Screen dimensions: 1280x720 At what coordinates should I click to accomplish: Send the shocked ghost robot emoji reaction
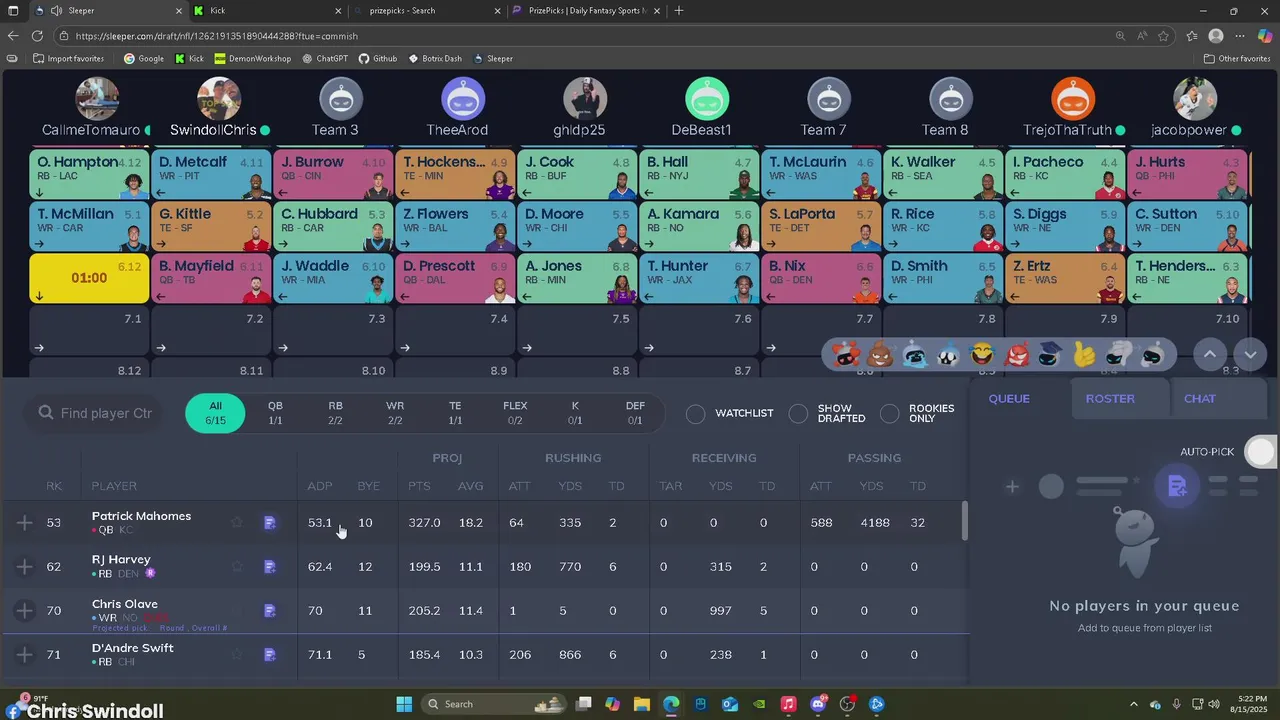[949, 354]
